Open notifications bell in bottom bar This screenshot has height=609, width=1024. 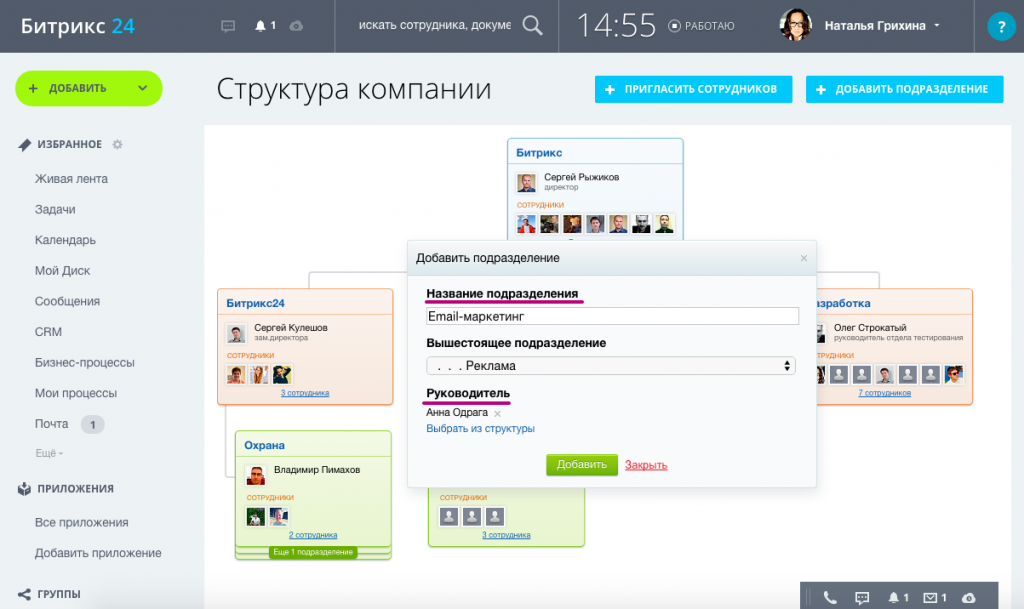pyautogui.click(x=893, y=597)
